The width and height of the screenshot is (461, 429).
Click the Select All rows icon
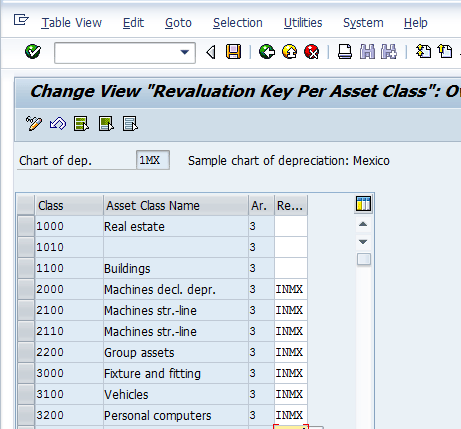pos(81,124)
